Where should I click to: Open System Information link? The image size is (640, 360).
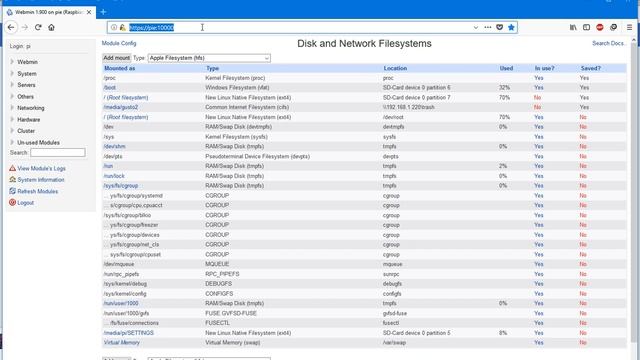(x=41, y=180)
